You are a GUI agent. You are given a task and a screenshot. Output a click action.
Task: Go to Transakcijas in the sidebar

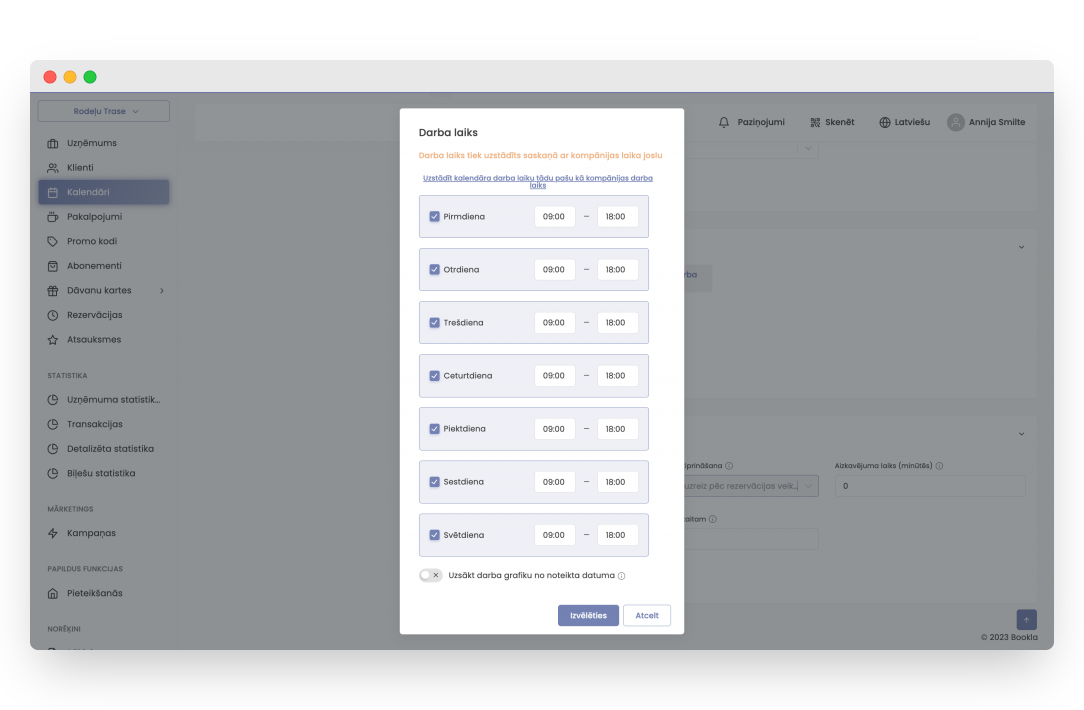(x=94, y=424)
